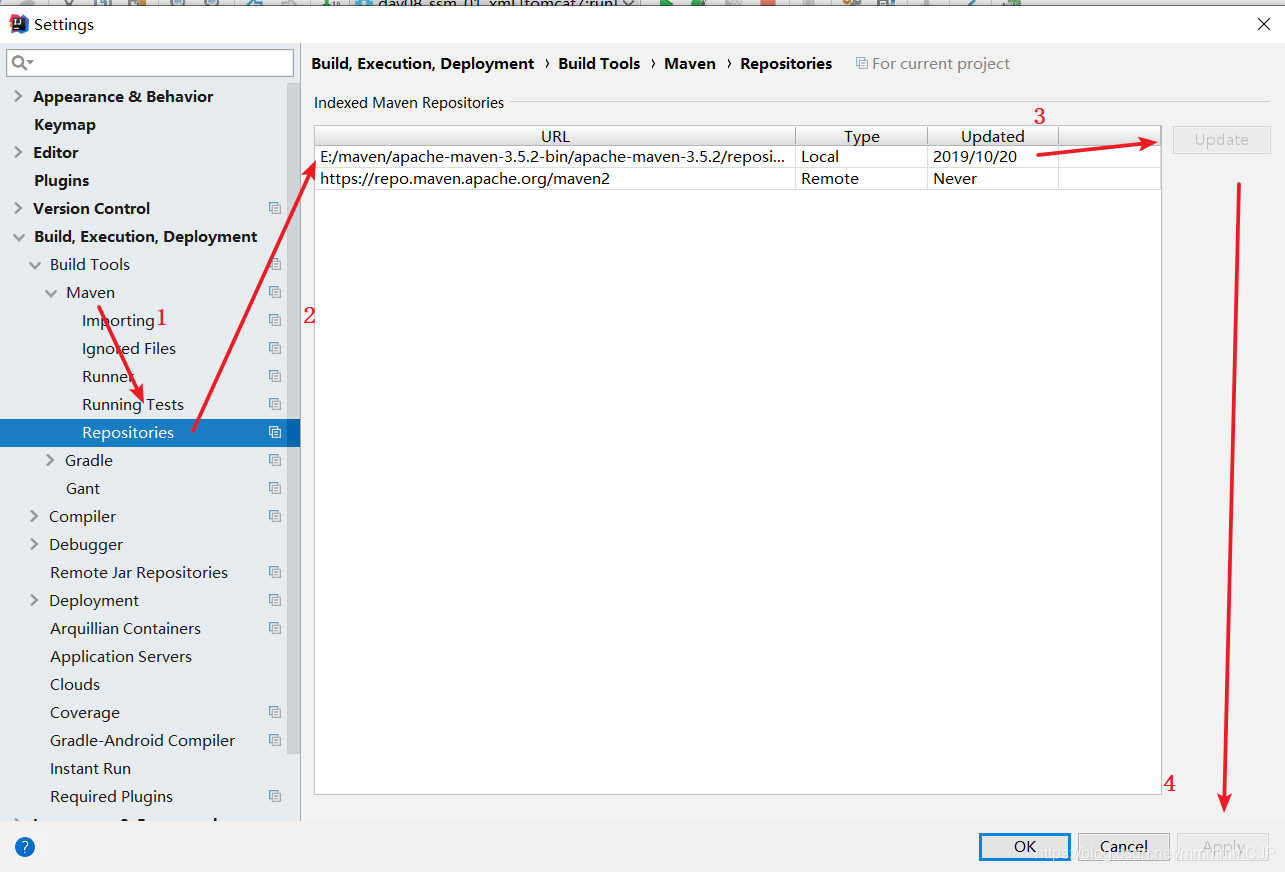Select the repo.maven.apache.org repository row
Viewport: 1285px width, 872px height.
pos(737,179)
